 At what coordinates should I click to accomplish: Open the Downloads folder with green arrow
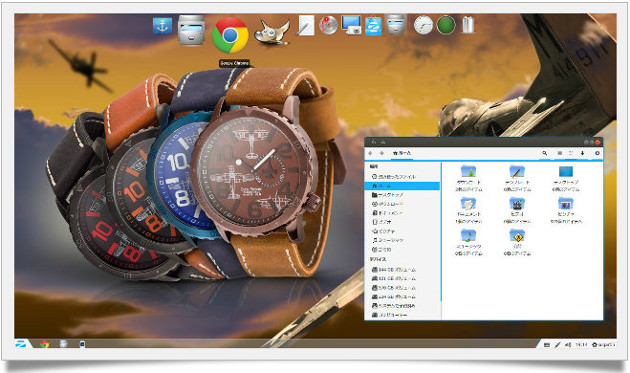[468, 178]
